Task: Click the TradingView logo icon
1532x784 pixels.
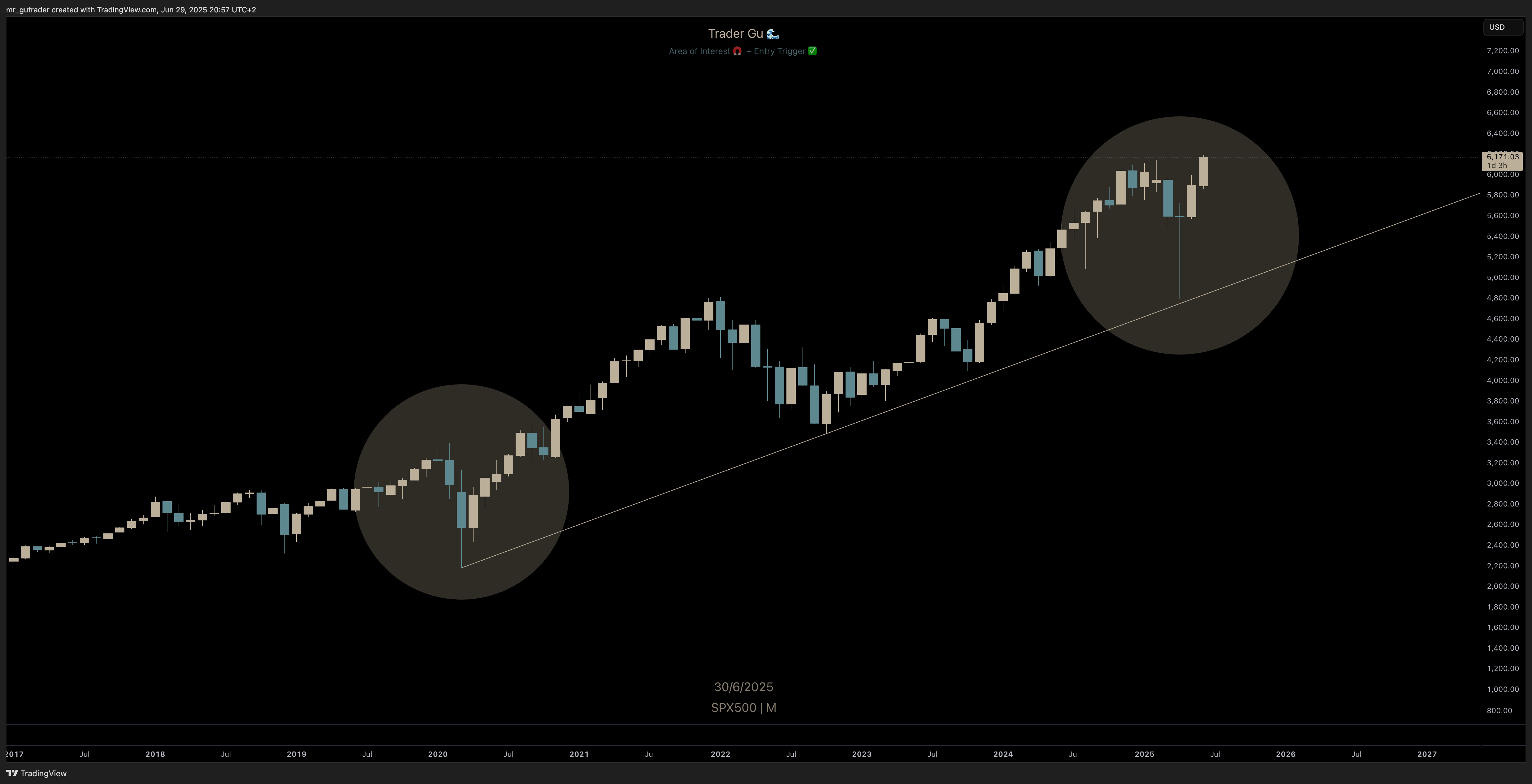Action: pos(11,773)
